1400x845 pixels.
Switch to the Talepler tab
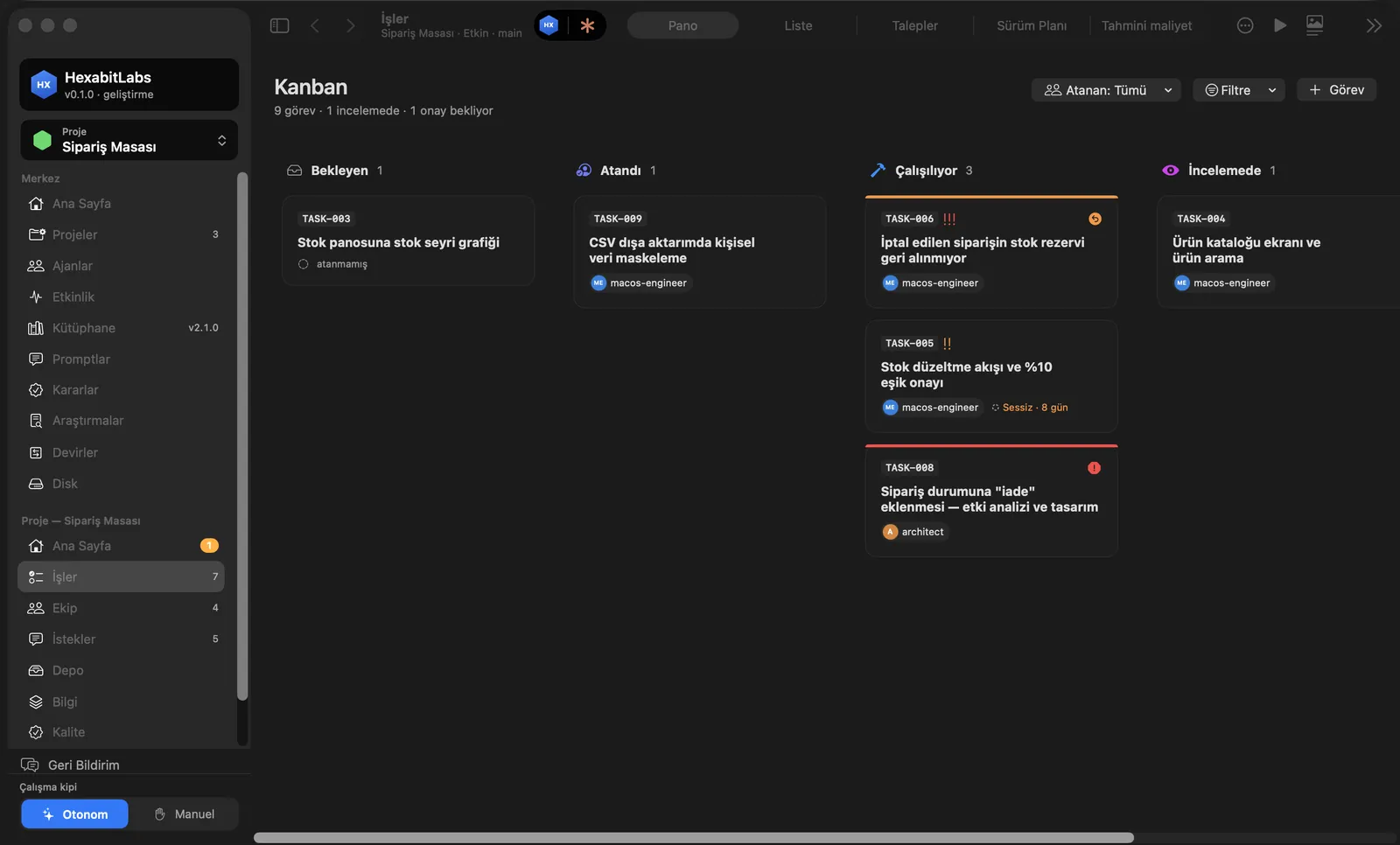914,25
